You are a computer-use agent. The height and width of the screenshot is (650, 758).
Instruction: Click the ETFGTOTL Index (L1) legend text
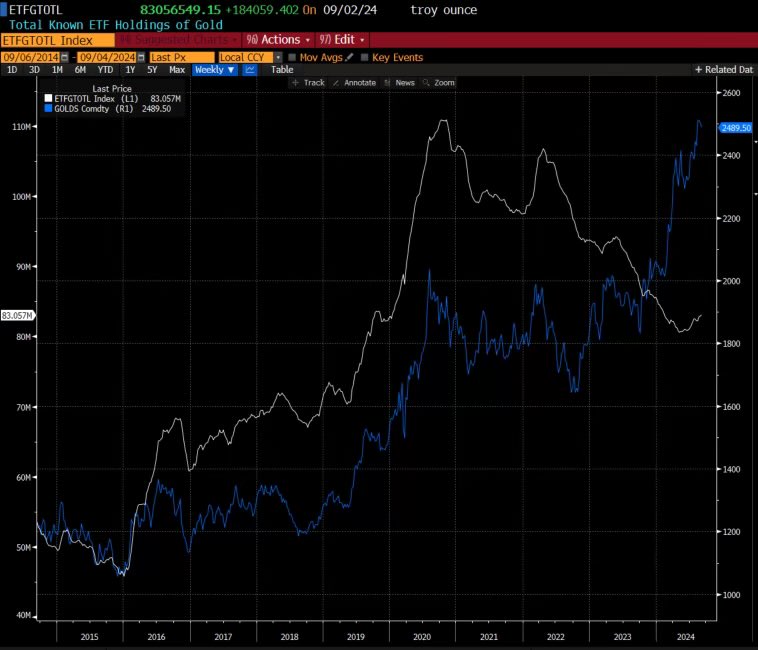96,99
